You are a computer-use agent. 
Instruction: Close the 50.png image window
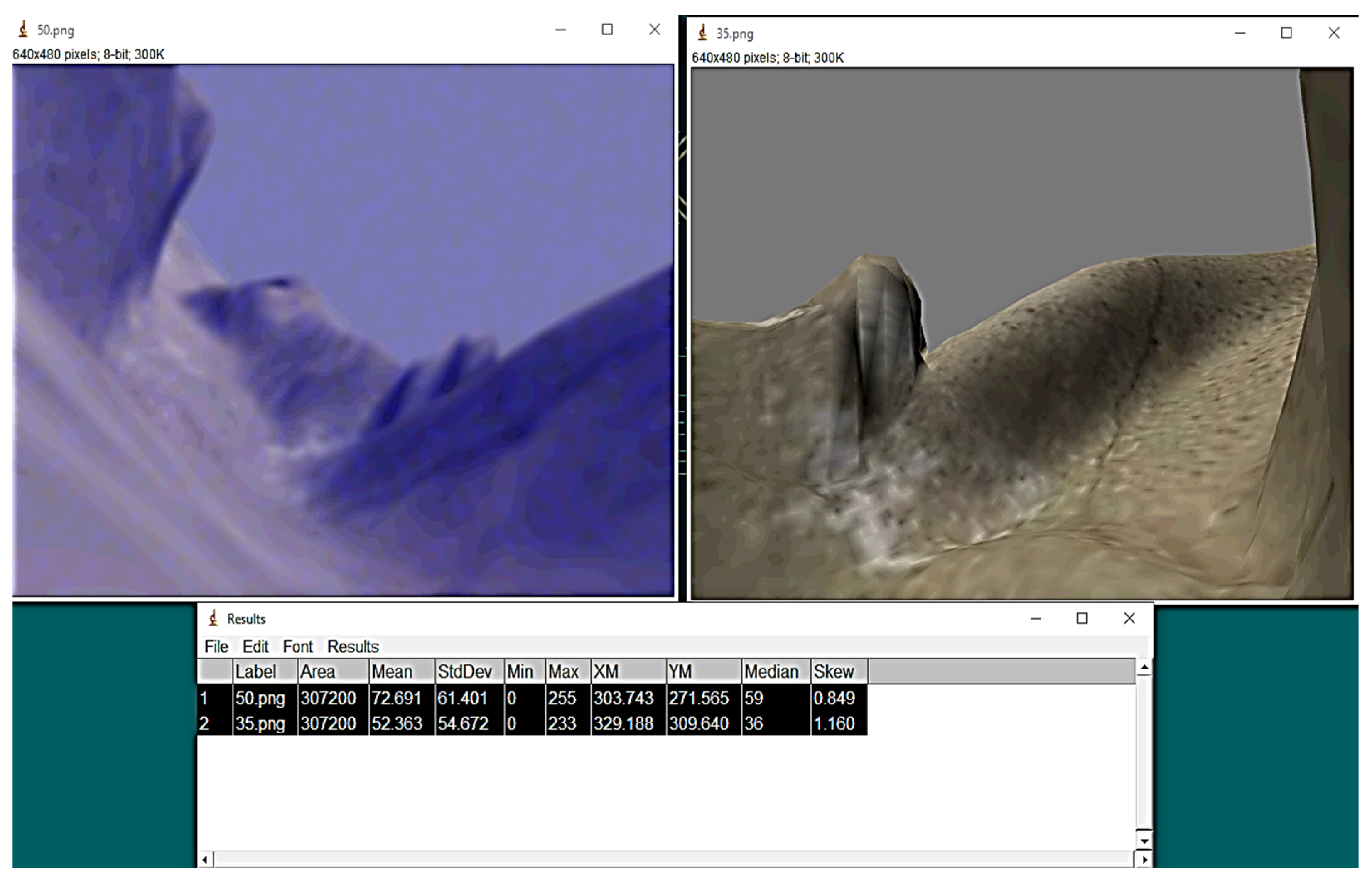pos(655,29)
